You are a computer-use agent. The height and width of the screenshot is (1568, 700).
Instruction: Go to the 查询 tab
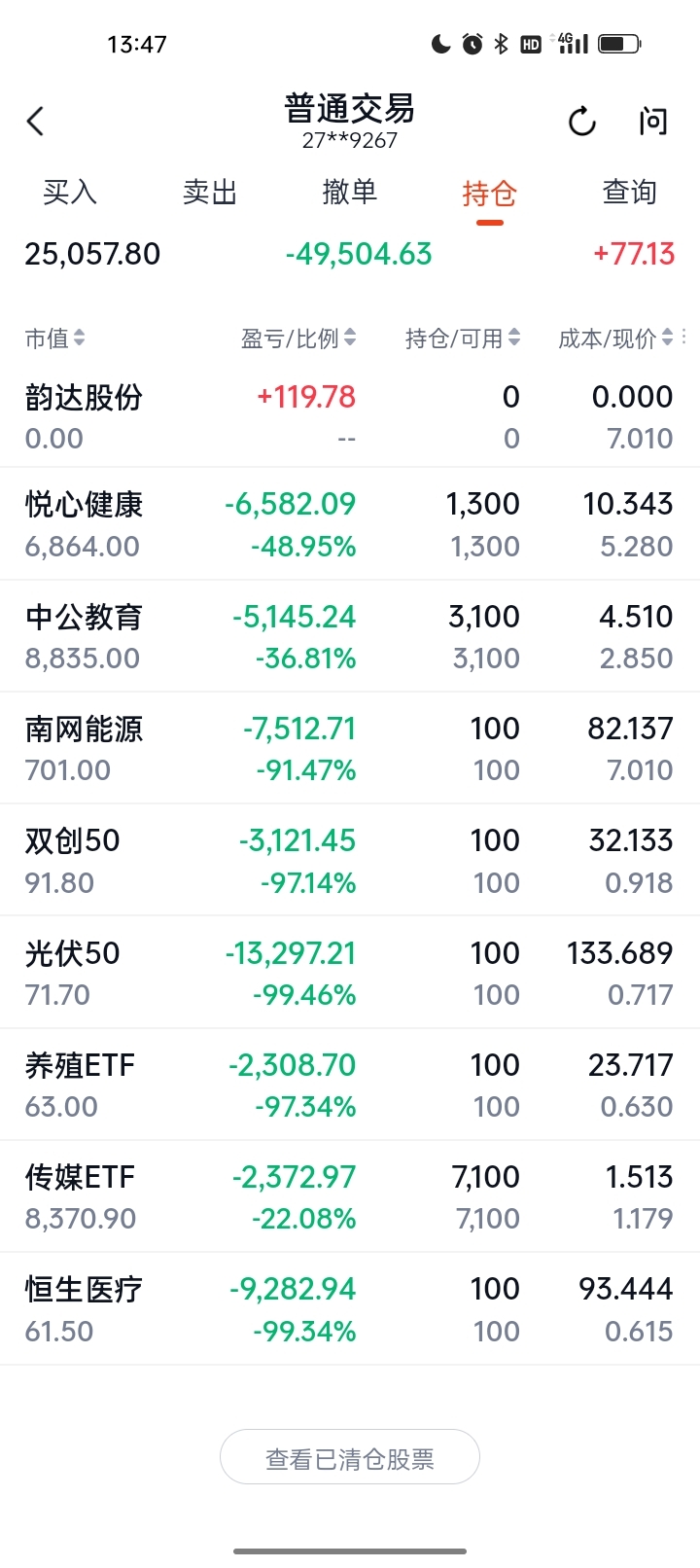(x=629, y=193)
